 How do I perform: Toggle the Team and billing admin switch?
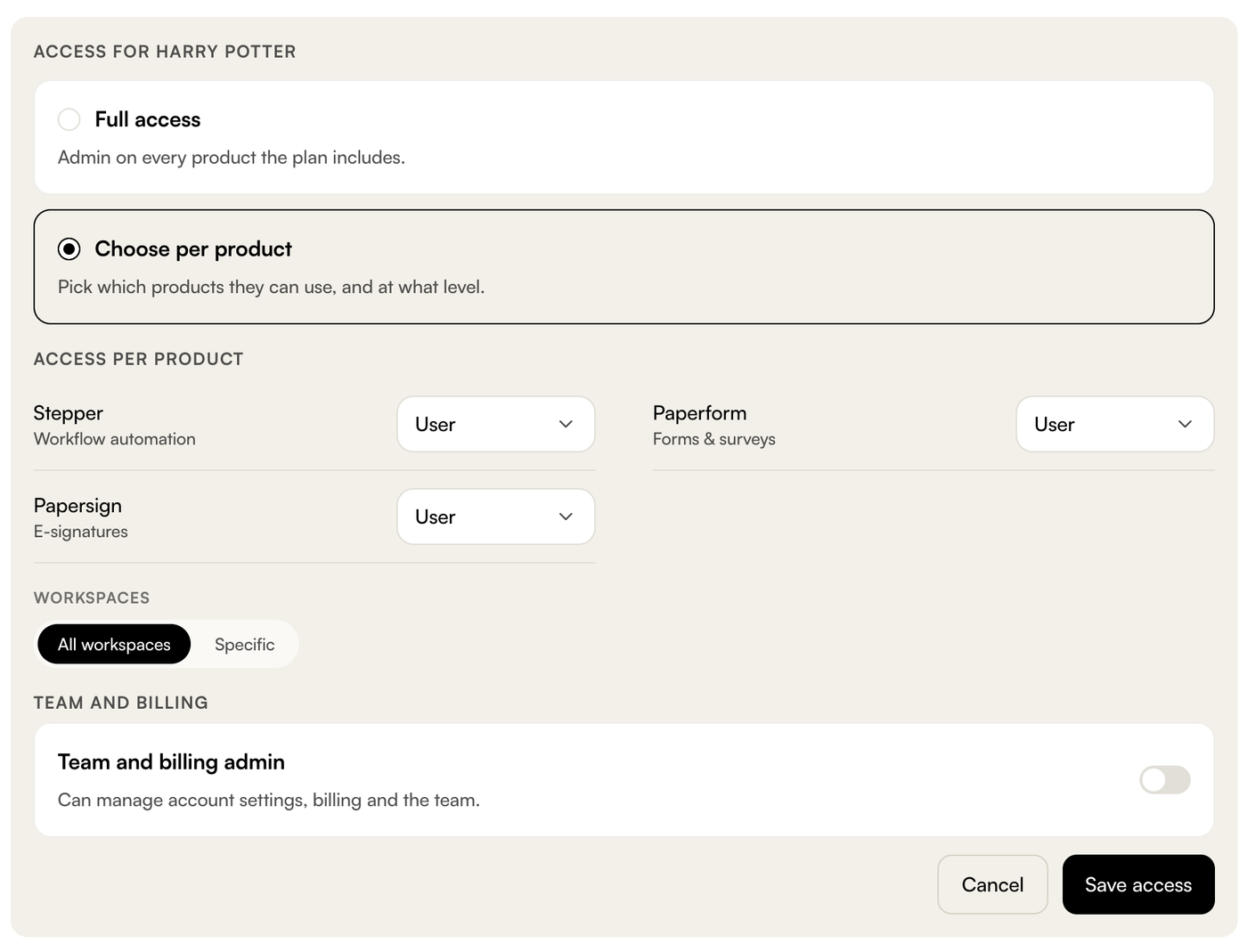tap(1165, 780)
